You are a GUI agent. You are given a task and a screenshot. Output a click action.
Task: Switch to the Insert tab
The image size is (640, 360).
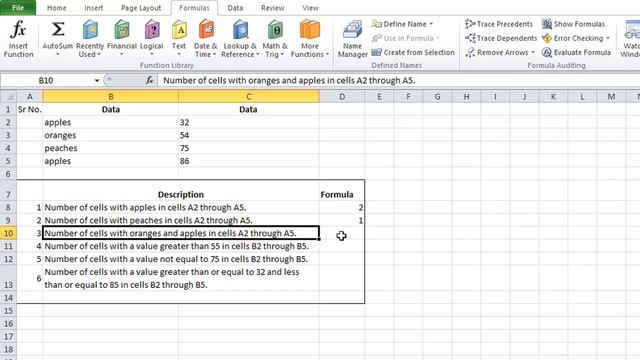tap(93, 8)
